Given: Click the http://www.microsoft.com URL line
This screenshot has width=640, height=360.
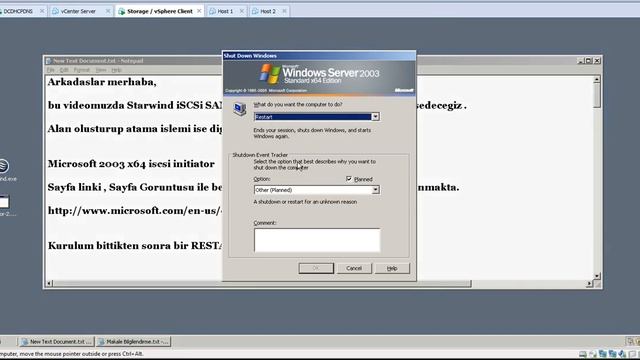Looking at the screenshot, I should (x=135, y=211).
